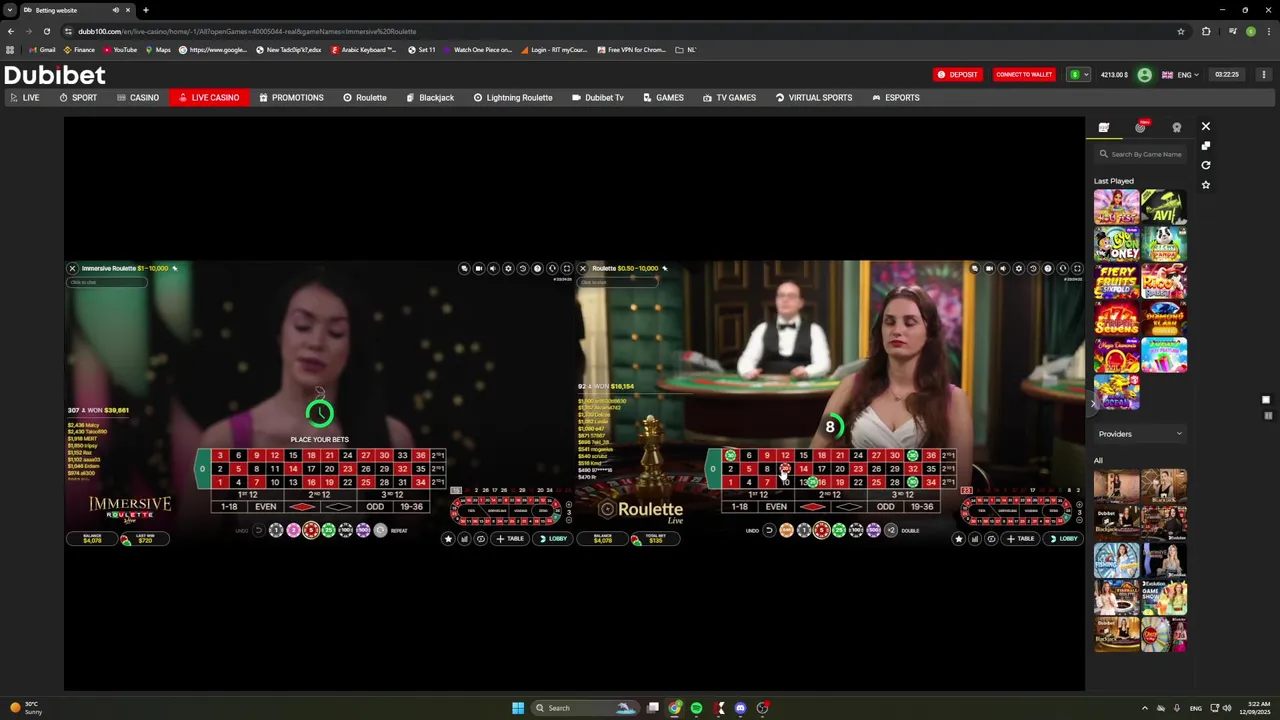Click Repeat bet icon in Immersive Roulette
This screenshot has width=1280, height=720.
coord(380,531)
